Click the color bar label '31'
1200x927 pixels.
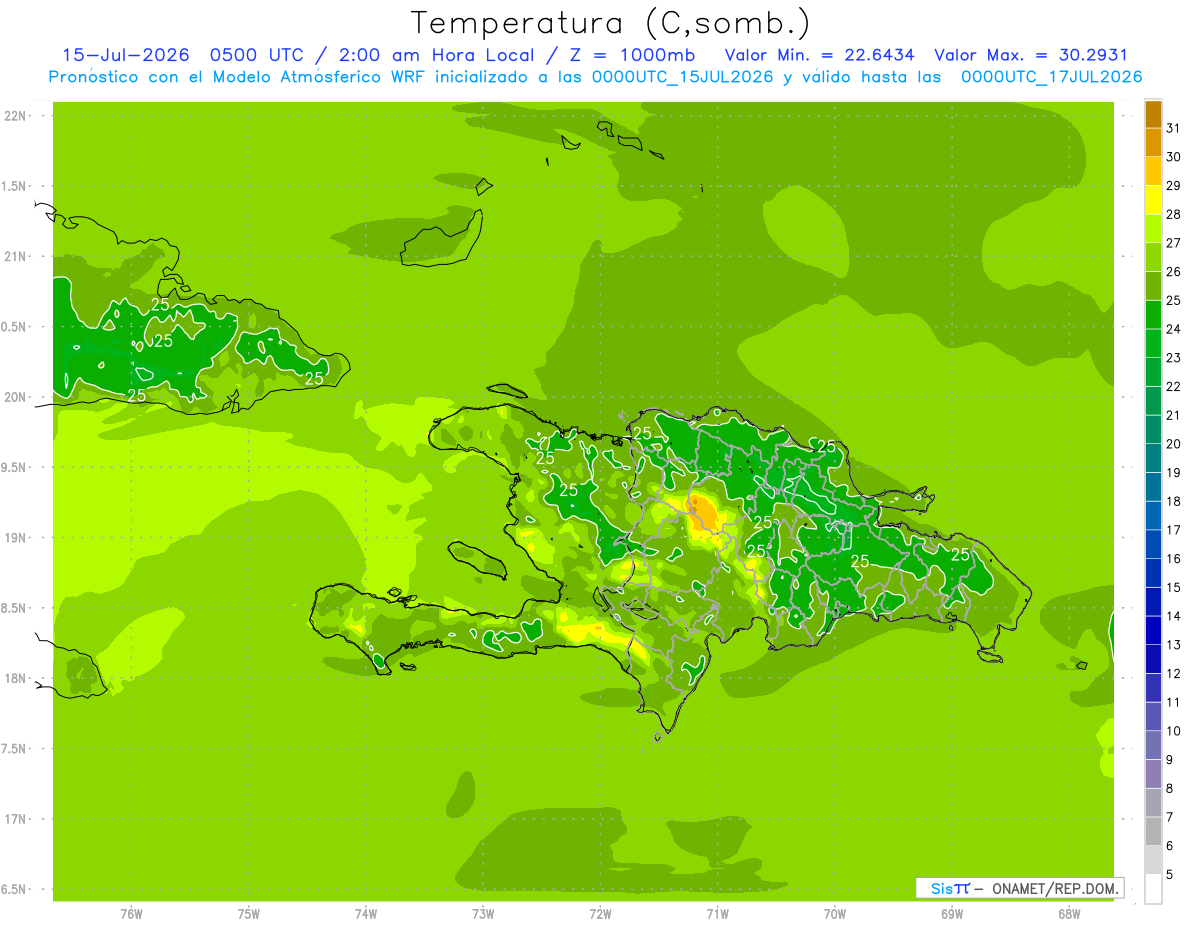pos(1174,129)
